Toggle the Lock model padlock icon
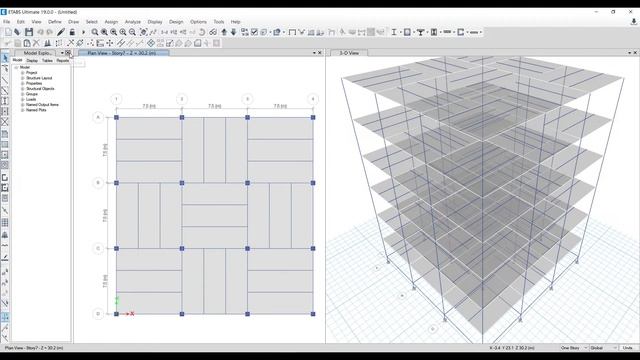This screenshot has width=640, height=360. point(72,32)
